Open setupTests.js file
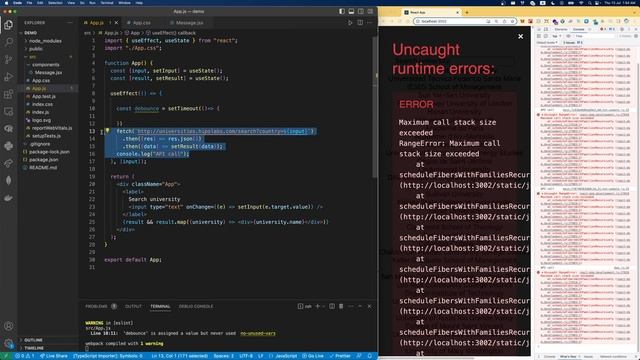 click(x=46, y=136)
